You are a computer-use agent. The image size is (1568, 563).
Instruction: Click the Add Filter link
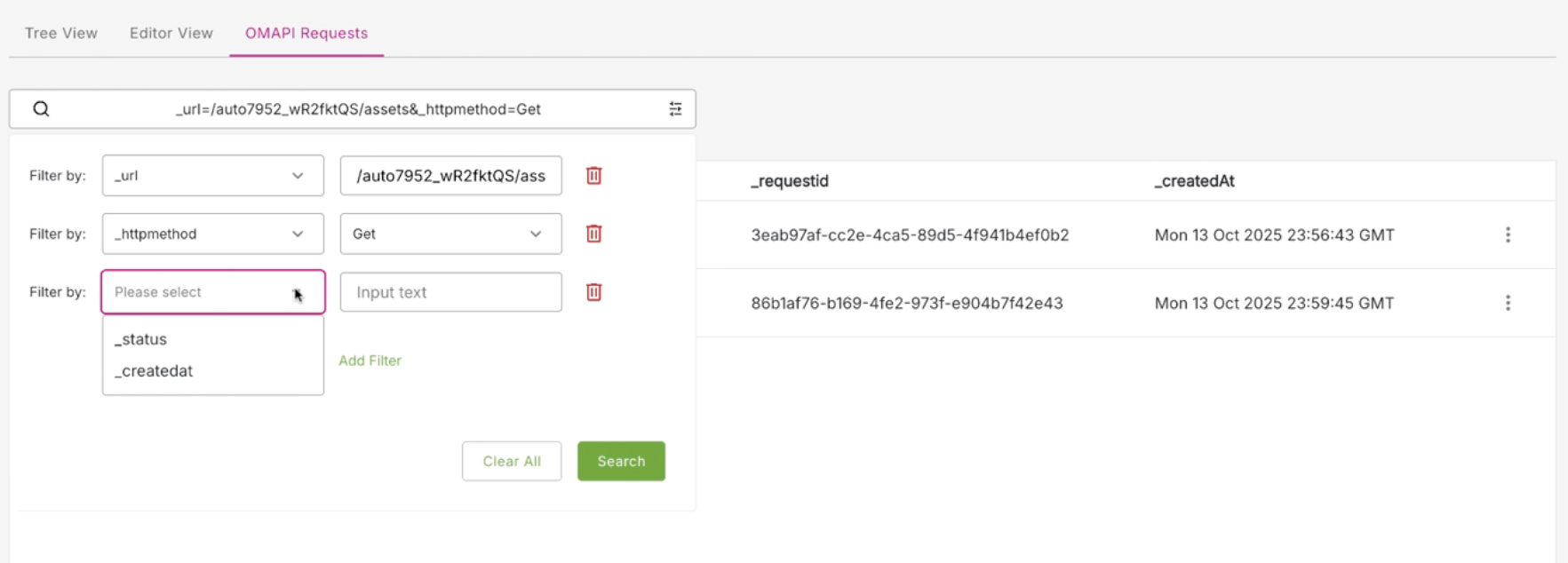tap(370, 361)
